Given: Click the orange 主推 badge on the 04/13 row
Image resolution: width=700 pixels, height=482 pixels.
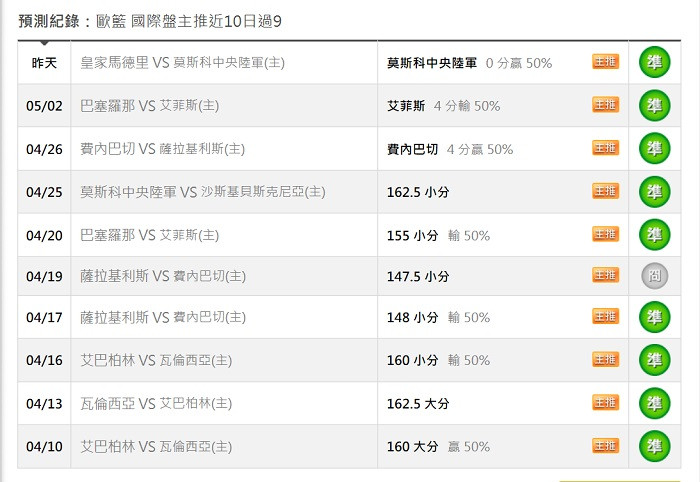Looking at the screenshot, I should click(606, 403).
